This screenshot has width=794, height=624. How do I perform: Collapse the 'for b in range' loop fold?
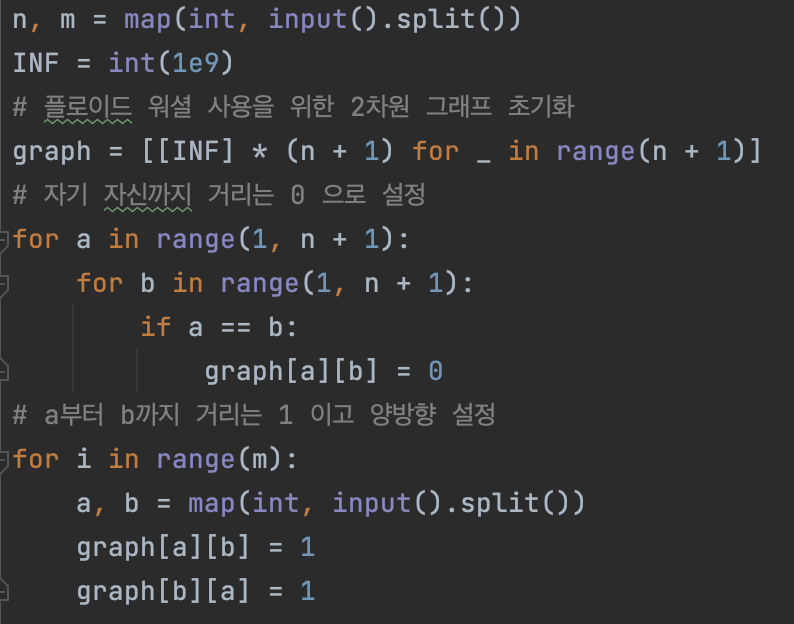pos(3,284)
